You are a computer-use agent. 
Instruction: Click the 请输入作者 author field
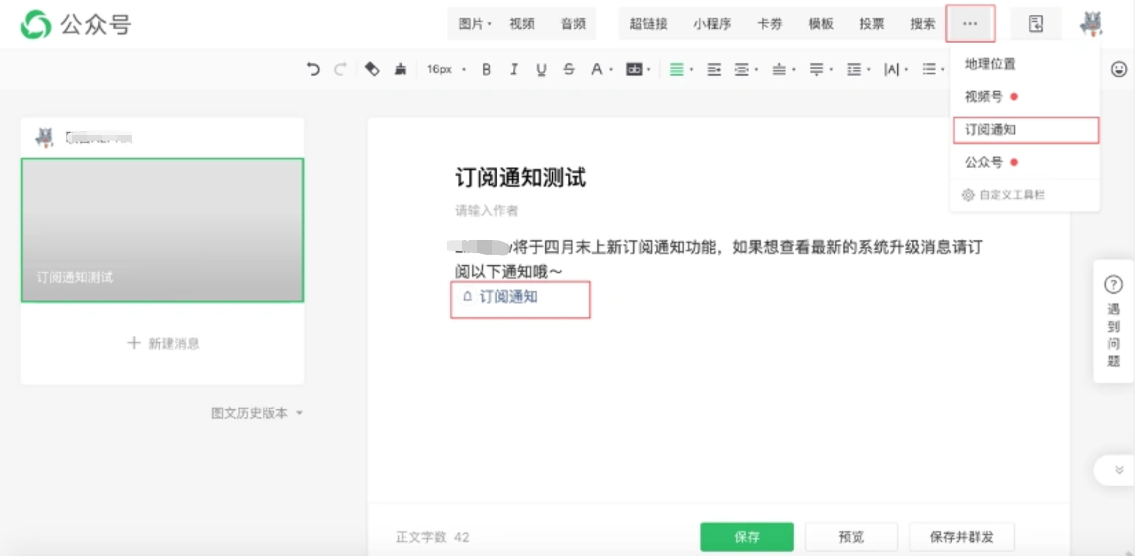(486, 211)
